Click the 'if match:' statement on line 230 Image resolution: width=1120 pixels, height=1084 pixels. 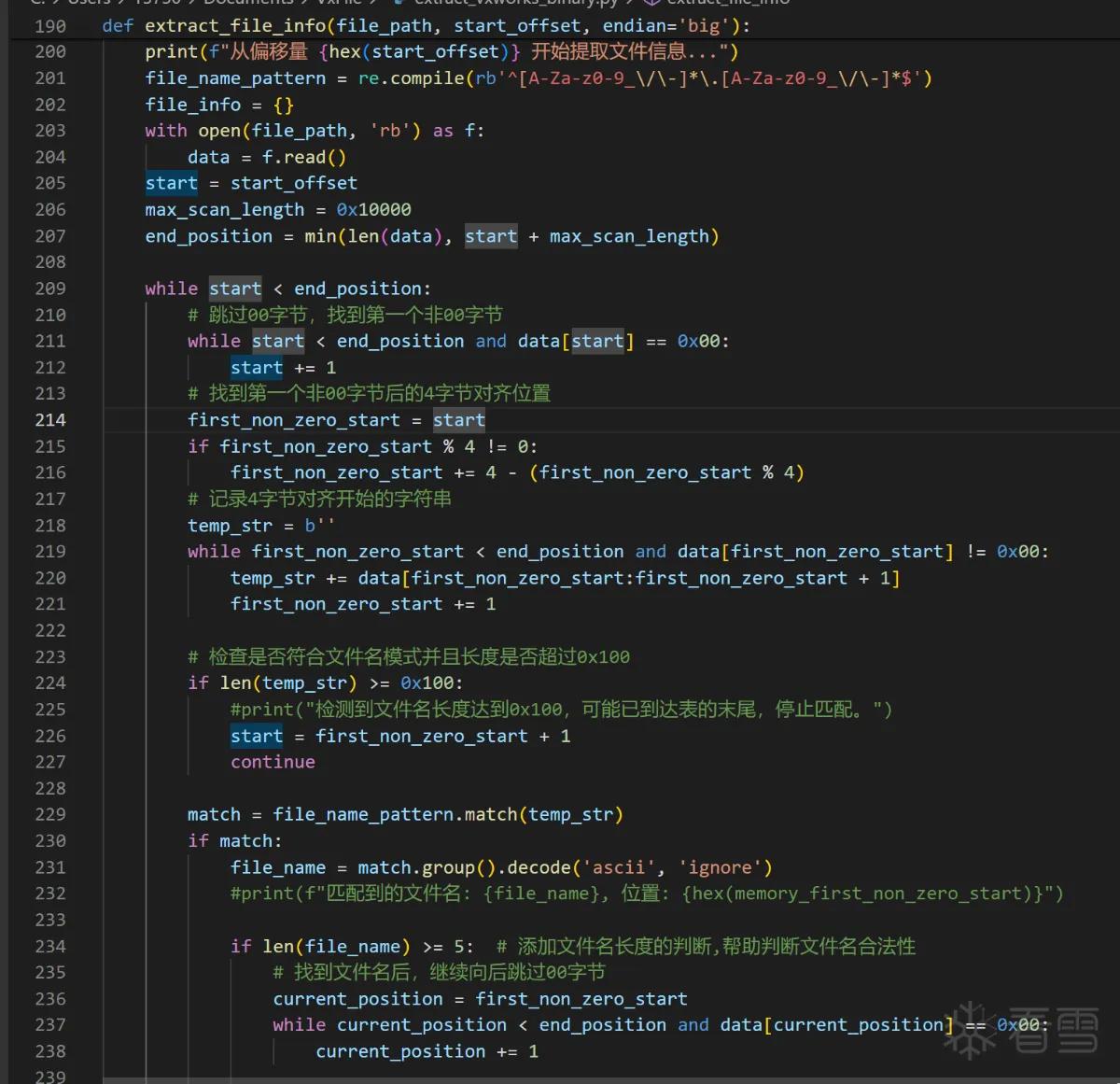[234, 841]
